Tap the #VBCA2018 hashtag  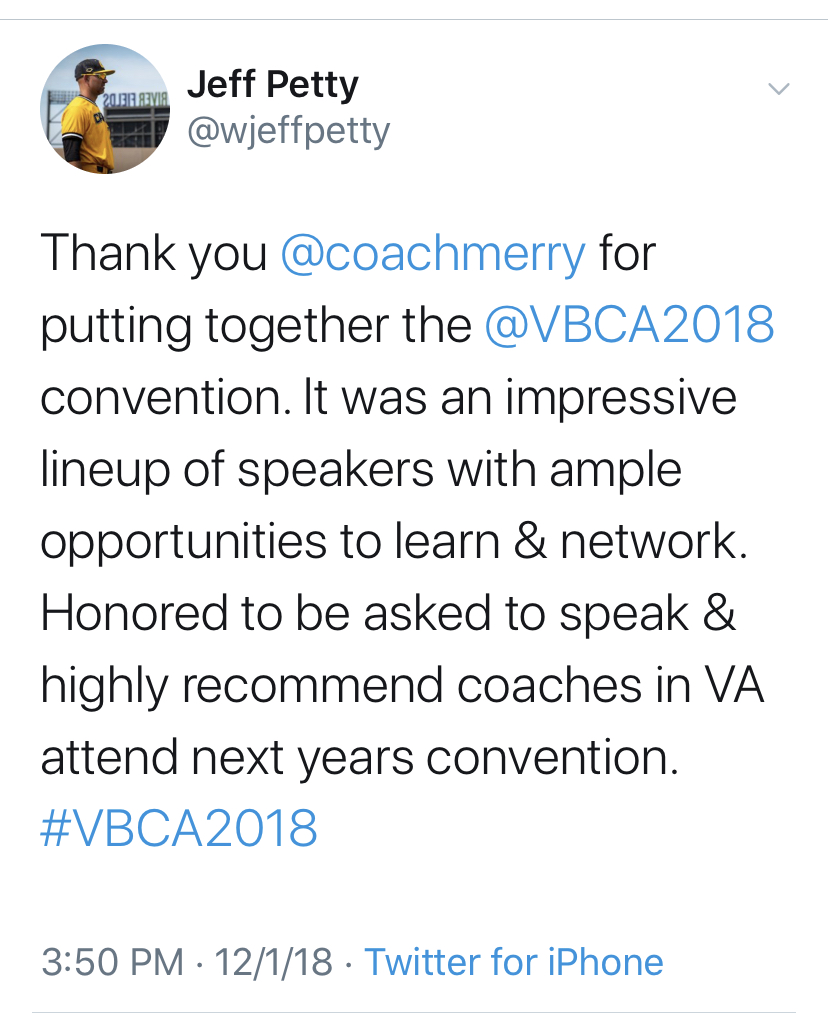(179, 828)
